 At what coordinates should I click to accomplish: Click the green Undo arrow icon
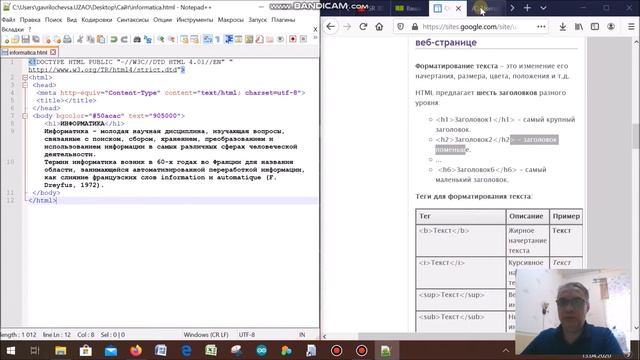(x=114, y=39)
